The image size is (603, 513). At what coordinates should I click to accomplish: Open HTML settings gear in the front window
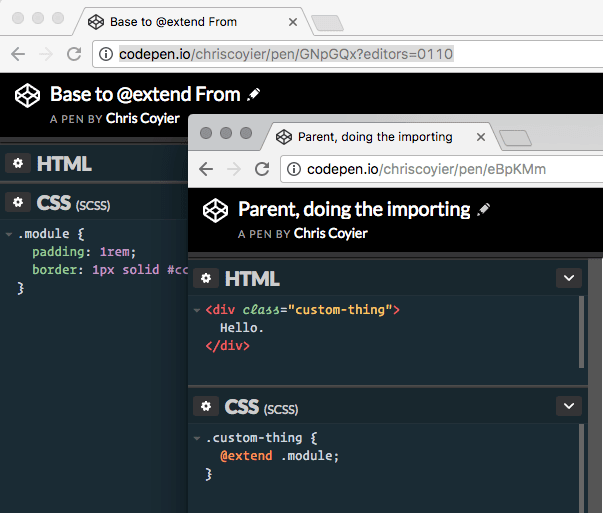tap(206, 279)
